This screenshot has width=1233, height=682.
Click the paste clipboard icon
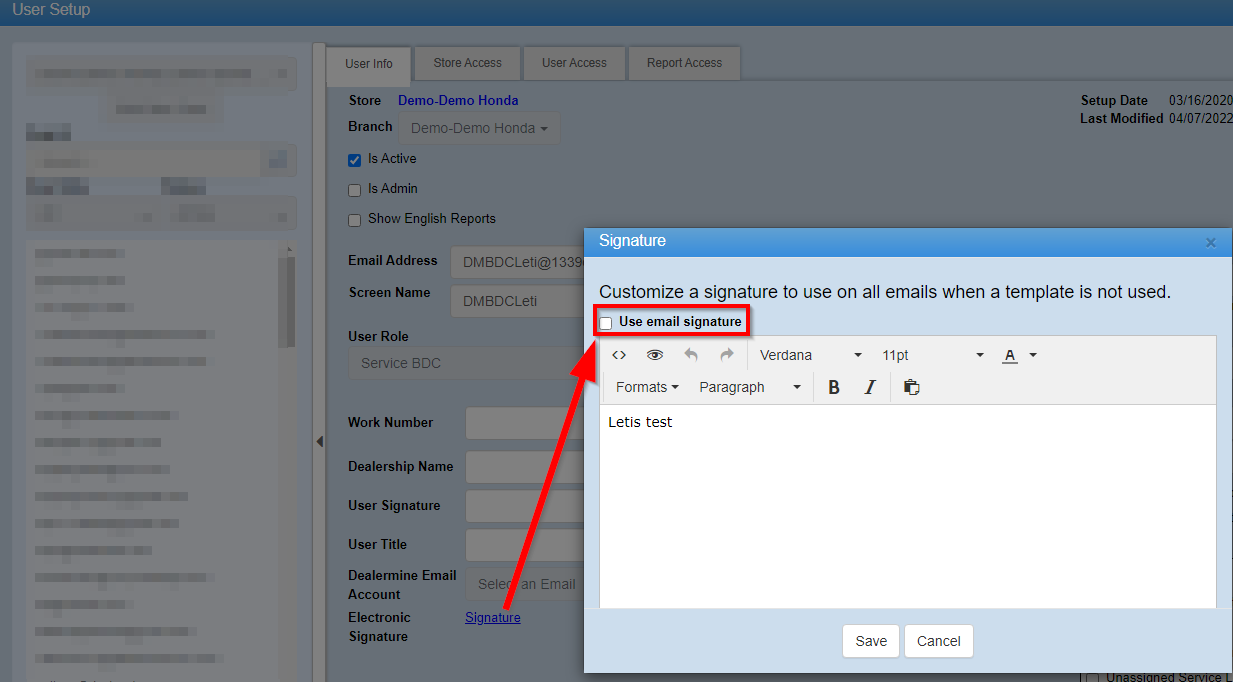(x=911, y=388)
